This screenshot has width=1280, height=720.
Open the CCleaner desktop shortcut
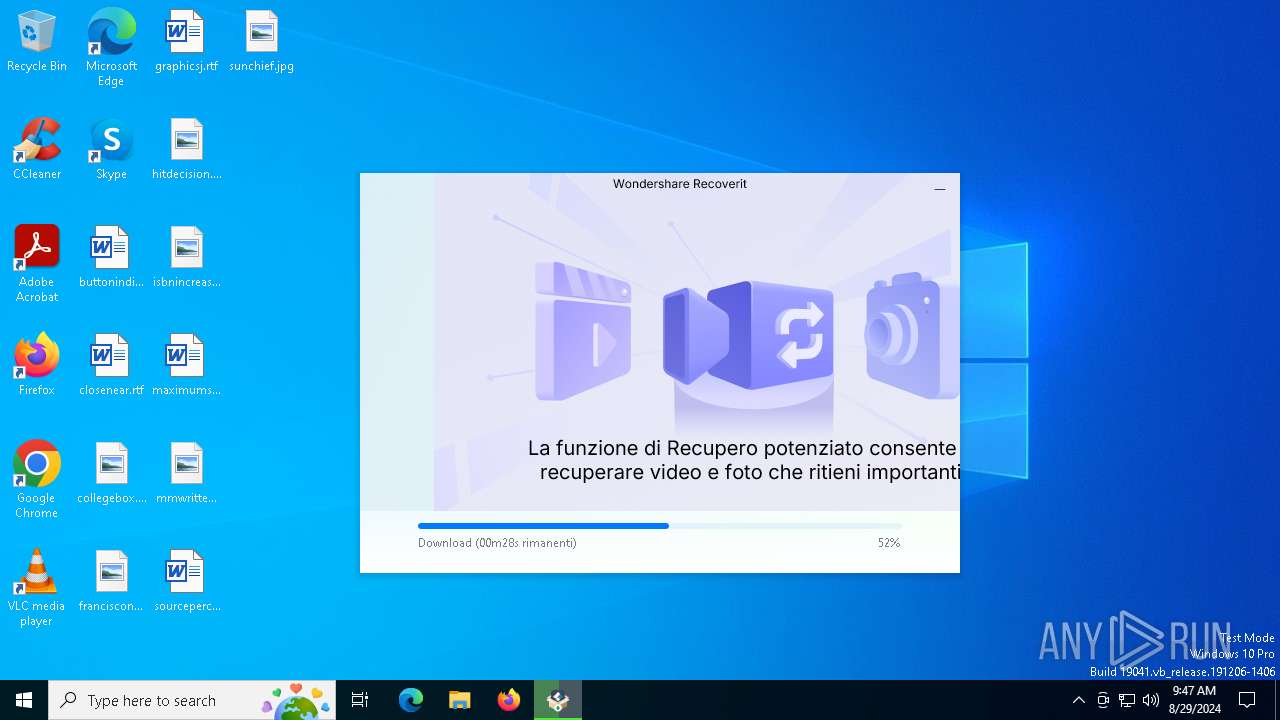tap(37, 149)
